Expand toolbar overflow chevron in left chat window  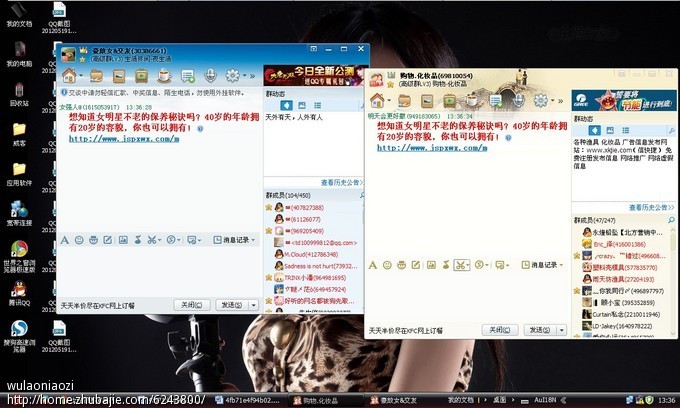[x=252, y=76]
